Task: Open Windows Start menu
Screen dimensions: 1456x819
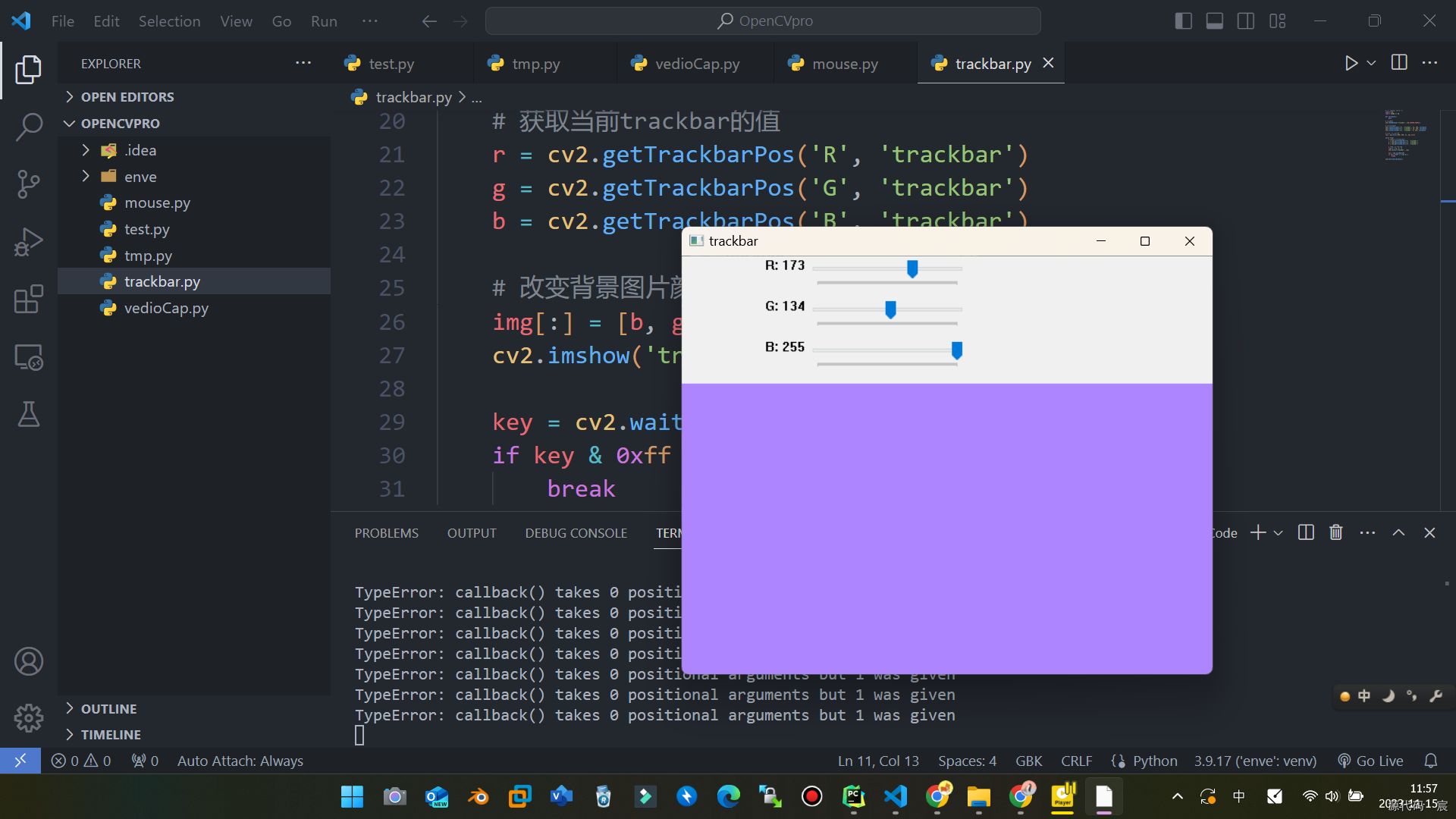Action: 352,796
